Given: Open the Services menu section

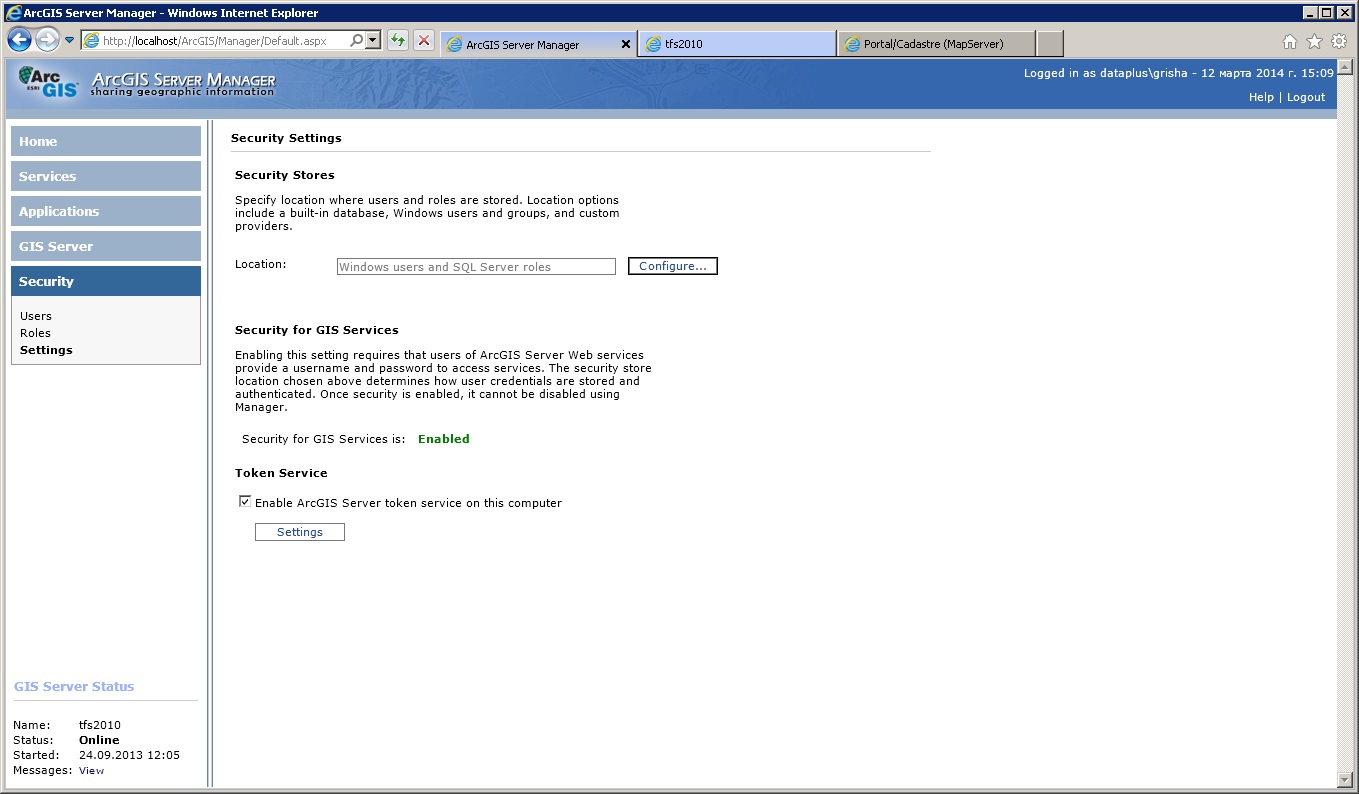Looking at the screenshot, I should coord(106,176).
